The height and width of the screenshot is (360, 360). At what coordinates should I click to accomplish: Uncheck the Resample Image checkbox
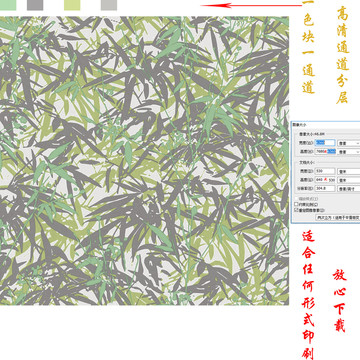click(296, 210)
